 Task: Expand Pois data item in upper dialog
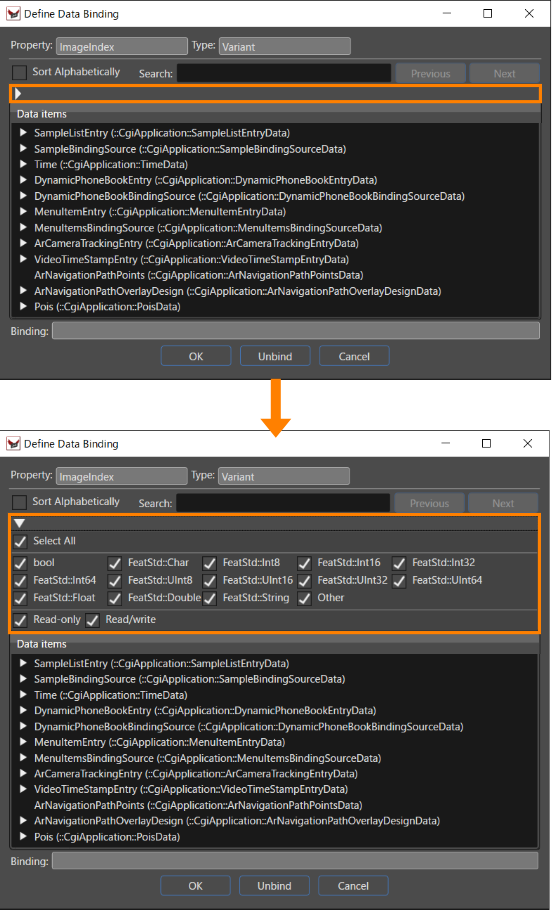(x=23, y=306)
